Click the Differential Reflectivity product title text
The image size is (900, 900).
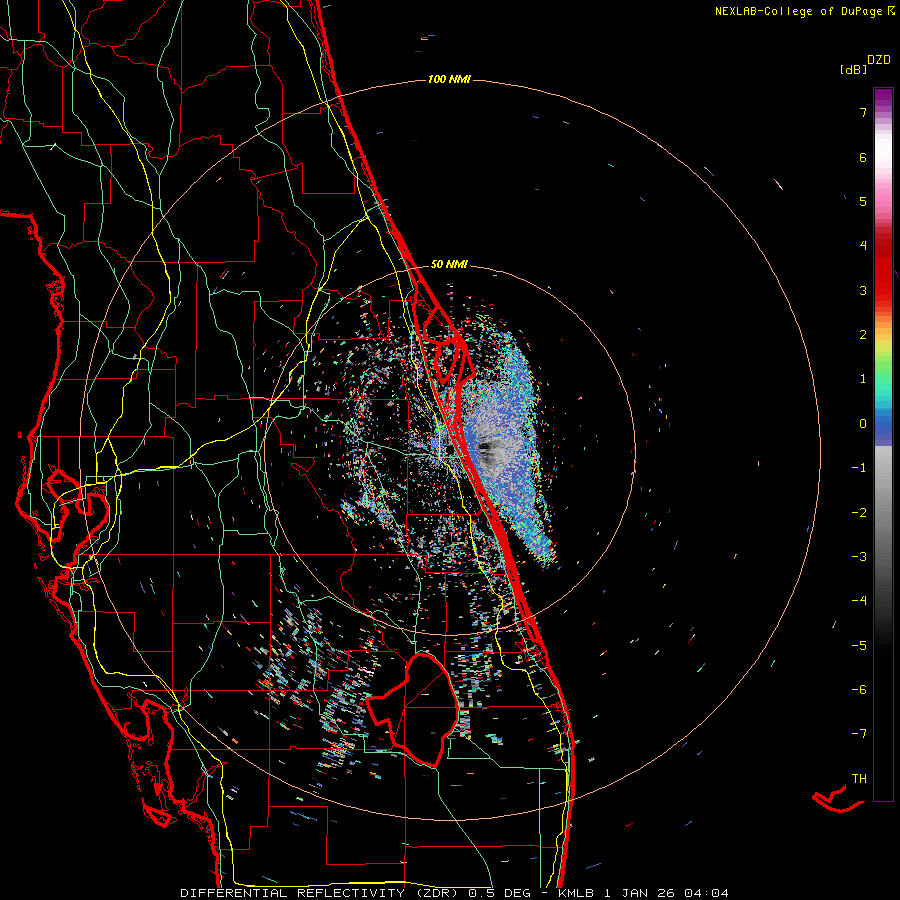pyautogui.click(x=320, y=893)
